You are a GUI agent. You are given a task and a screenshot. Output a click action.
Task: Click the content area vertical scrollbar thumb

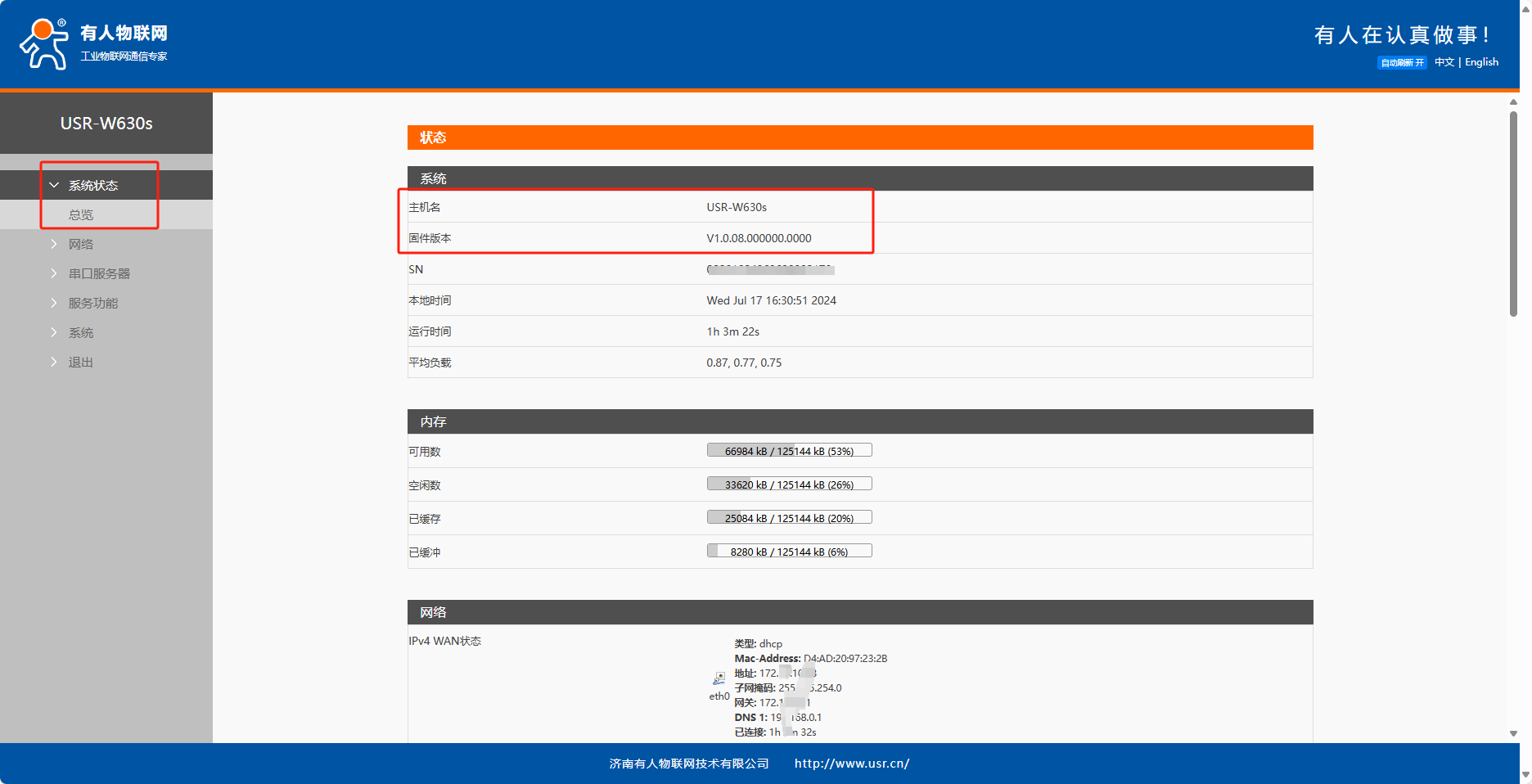[1513, 213]
